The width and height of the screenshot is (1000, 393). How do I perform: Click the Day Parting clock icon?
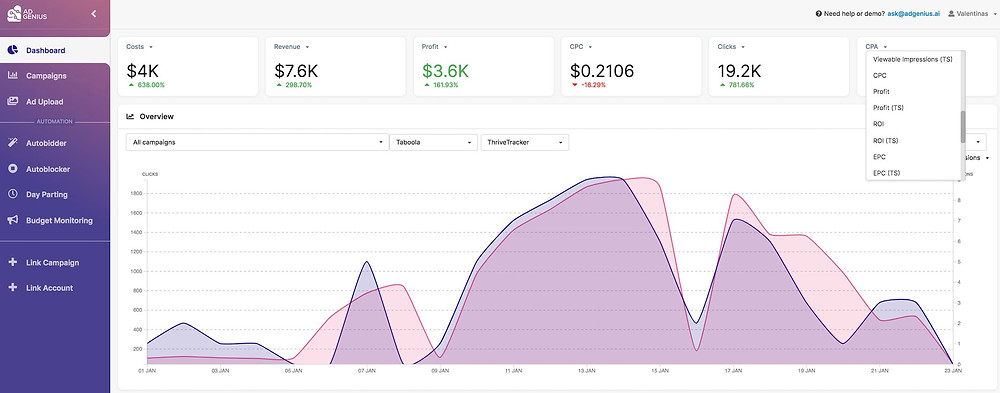coord(12,194)
